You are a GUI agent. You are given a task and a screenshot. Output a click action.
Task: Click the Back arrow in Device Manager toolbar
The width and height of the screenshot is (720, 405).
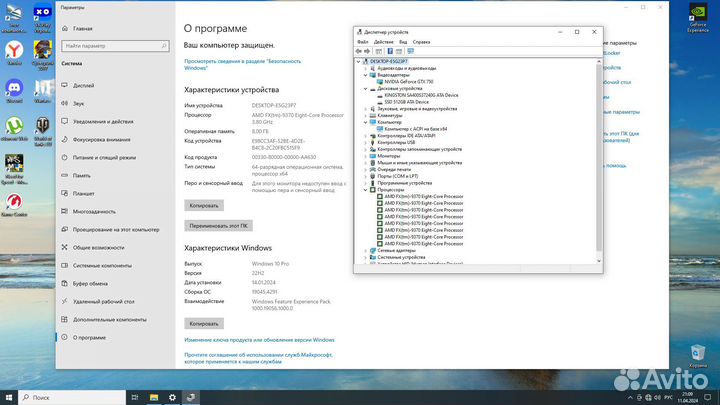359,51
